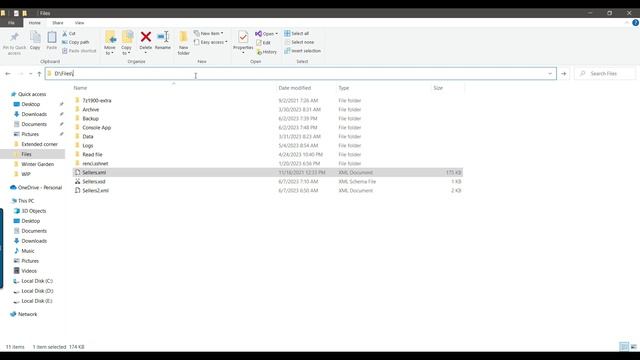This screenshot has width=640, height=360.
Task: Open the Easy access dropdown
Action: point(211,42)
